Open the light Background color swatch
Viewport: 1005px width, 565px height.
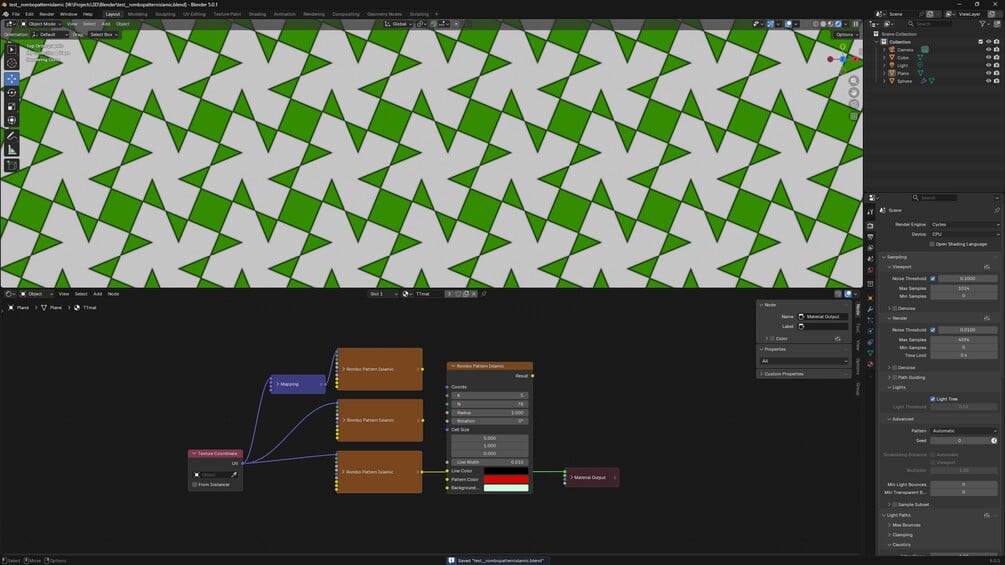click(506, 488)
